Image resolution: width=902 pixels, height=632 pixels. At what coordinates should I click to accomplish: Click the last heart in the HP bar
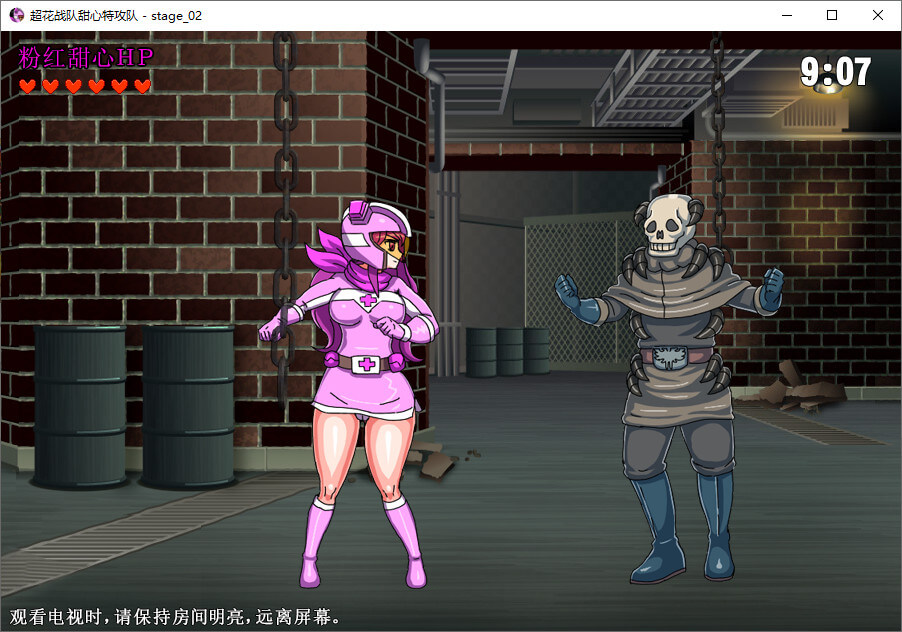(x=142, y=86)
